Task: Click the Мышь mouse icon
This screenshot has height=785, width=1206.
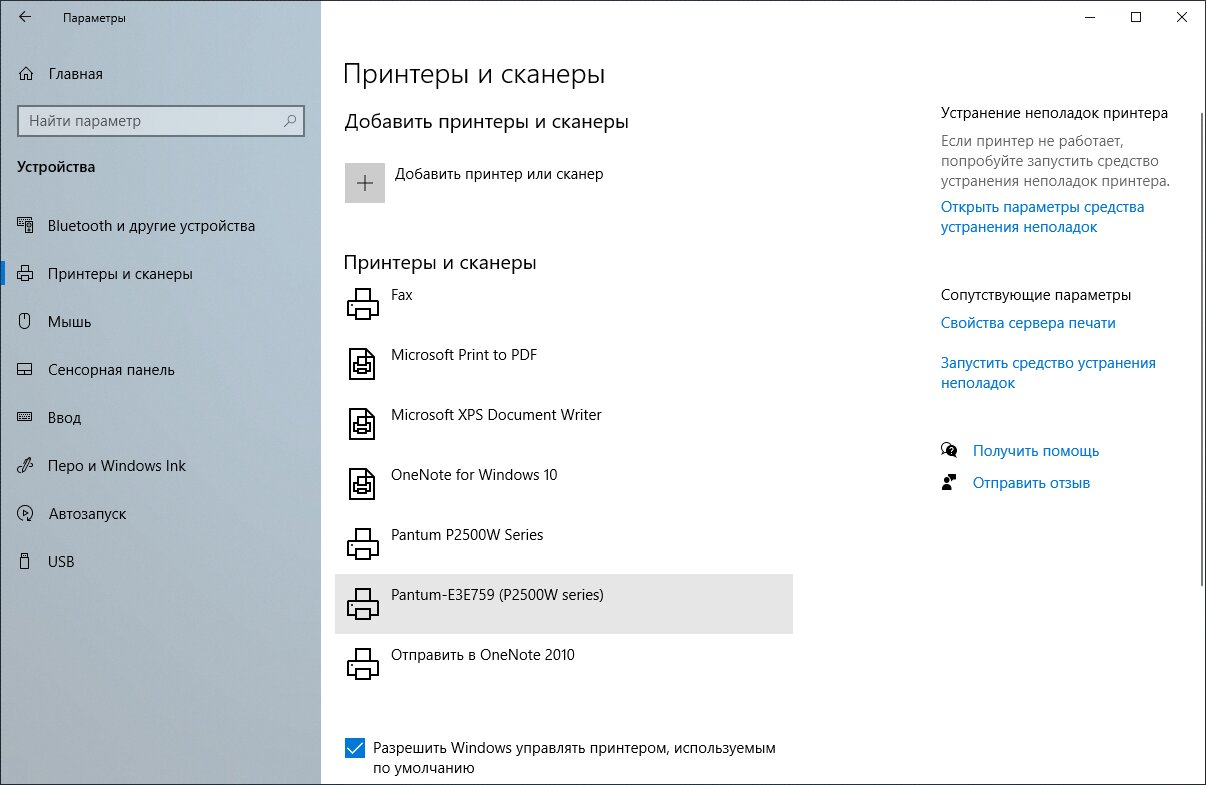Action: pyautogui.click(x=26, y=322)
